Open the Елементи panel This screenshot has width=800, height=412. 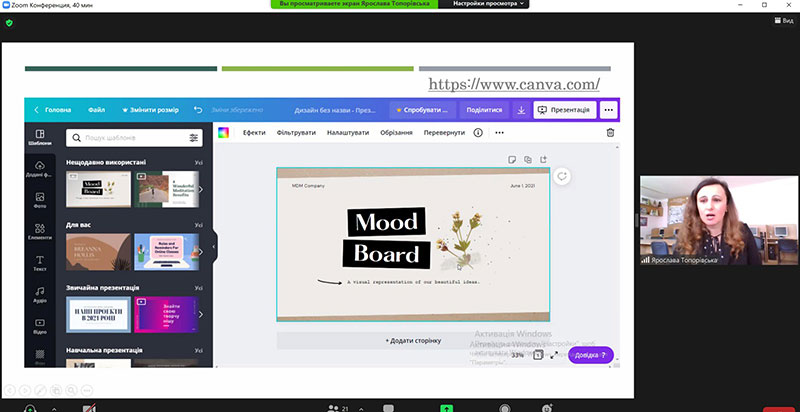[x=40, y=232]
